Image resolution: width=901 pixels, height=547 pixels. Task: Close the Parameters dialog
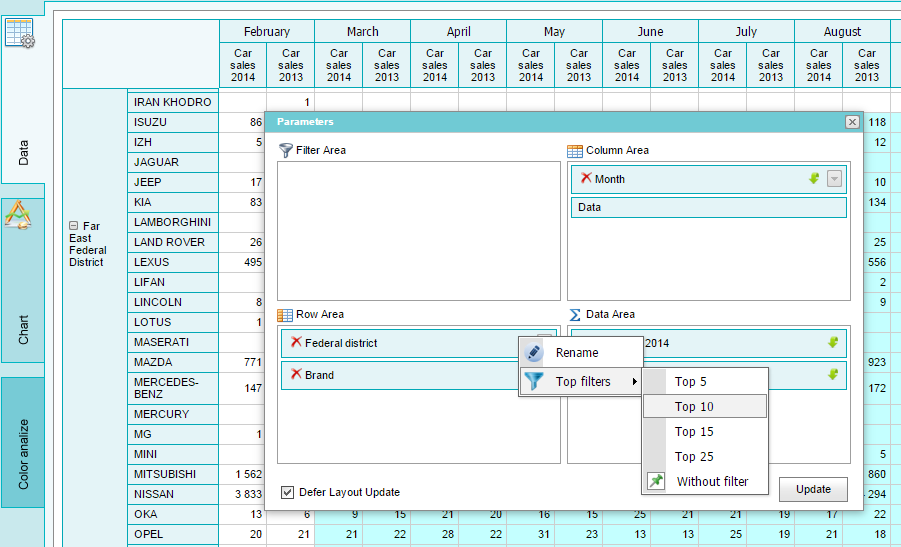tap(852, 122)
